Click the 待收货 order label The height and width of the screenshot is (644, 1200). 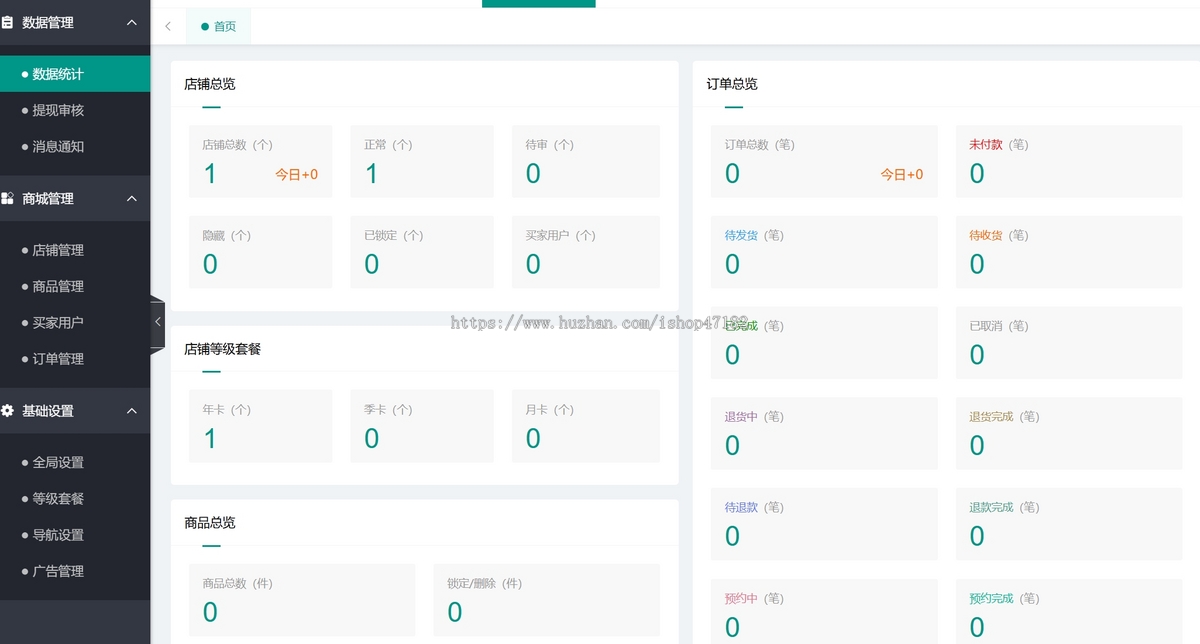click(x=986, y=236)
